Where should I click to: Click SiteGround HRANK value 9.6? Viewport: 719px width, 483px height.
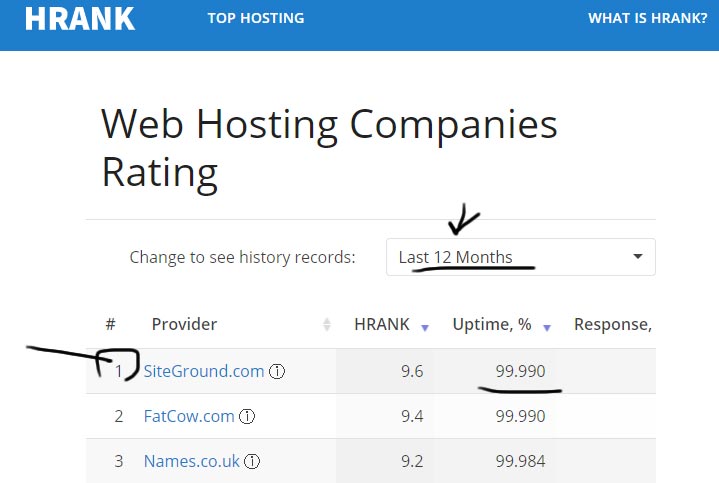coord(412,371)
